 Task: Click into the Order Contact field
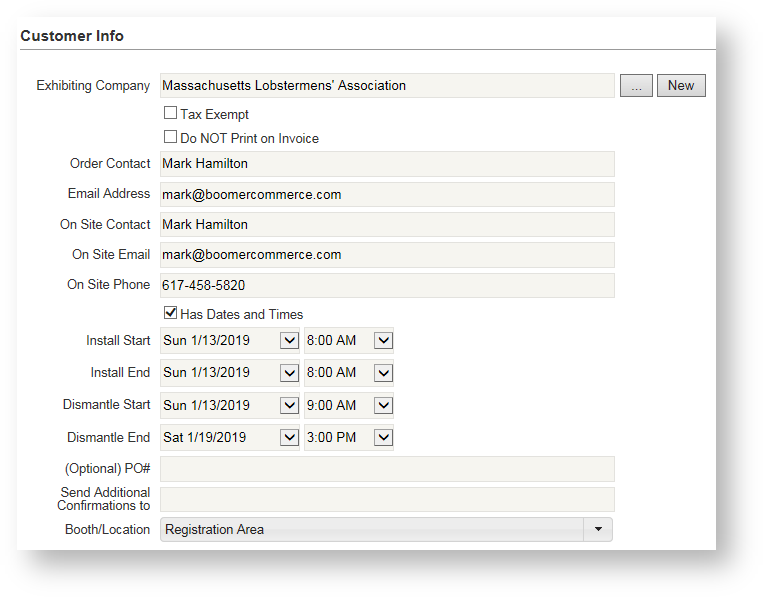coord(387,164)
